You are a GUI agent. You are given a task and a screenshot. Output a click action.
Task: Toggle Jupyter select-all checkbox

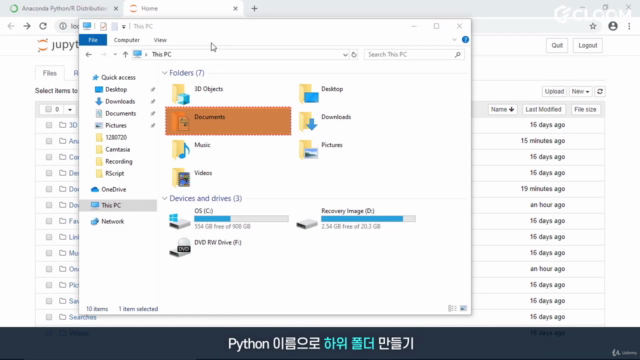pos(49,109)
